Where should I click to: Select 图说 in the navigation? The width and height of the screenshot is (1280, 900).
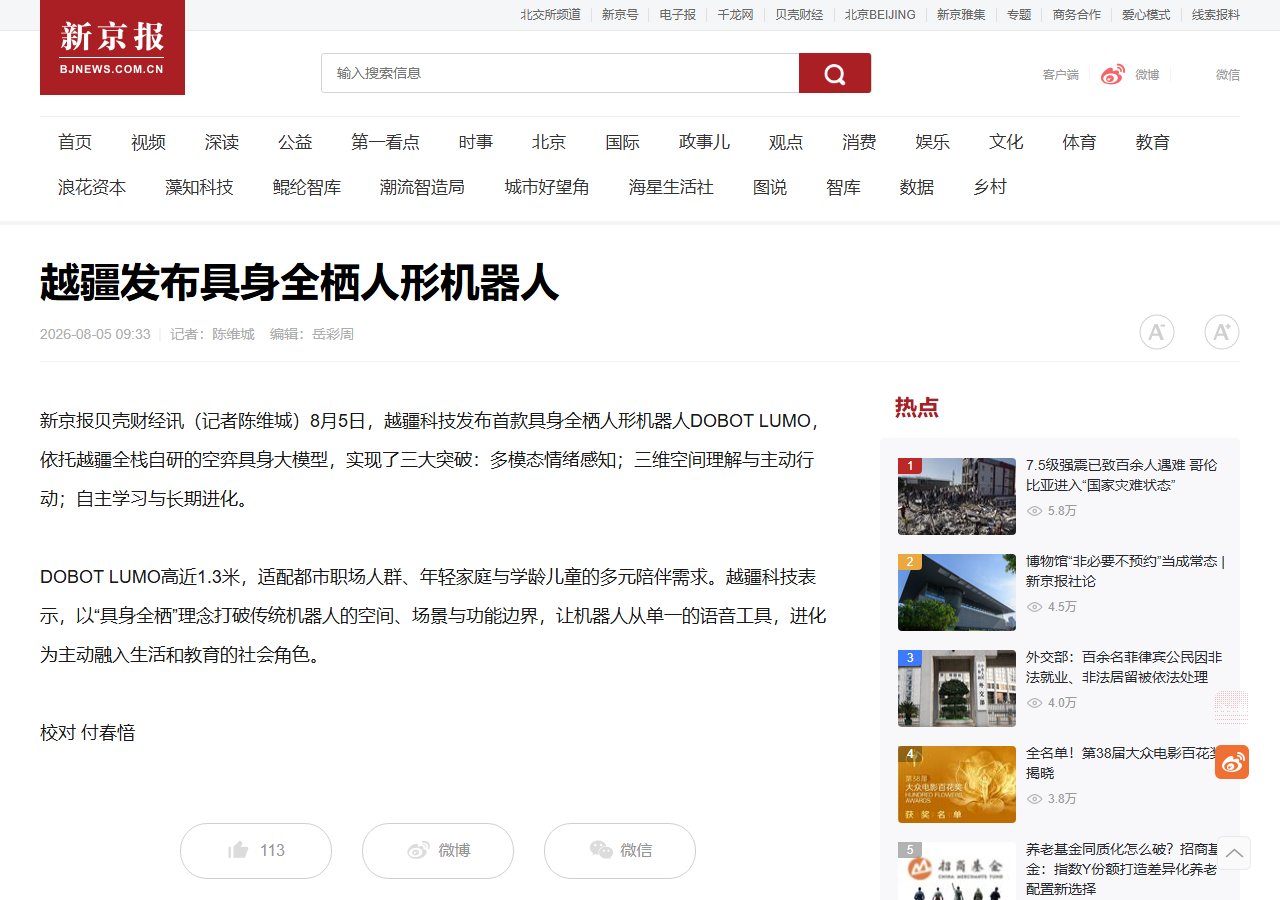point(770,187)
